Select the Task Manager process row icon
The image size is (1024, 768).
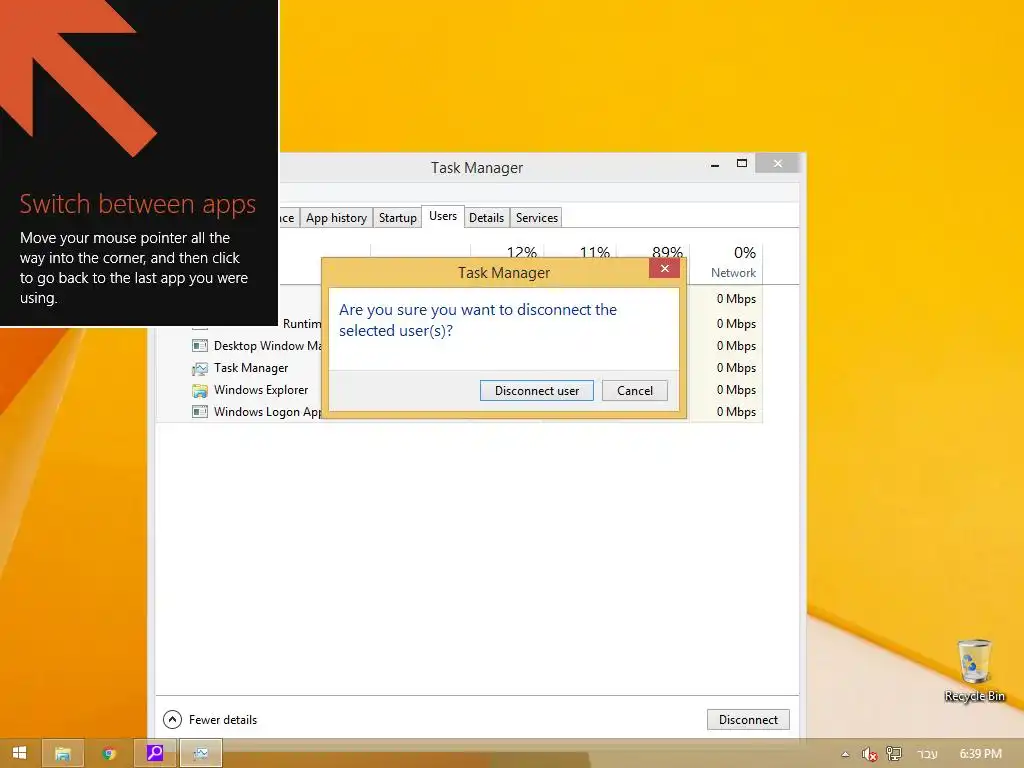tap(200, 368)
